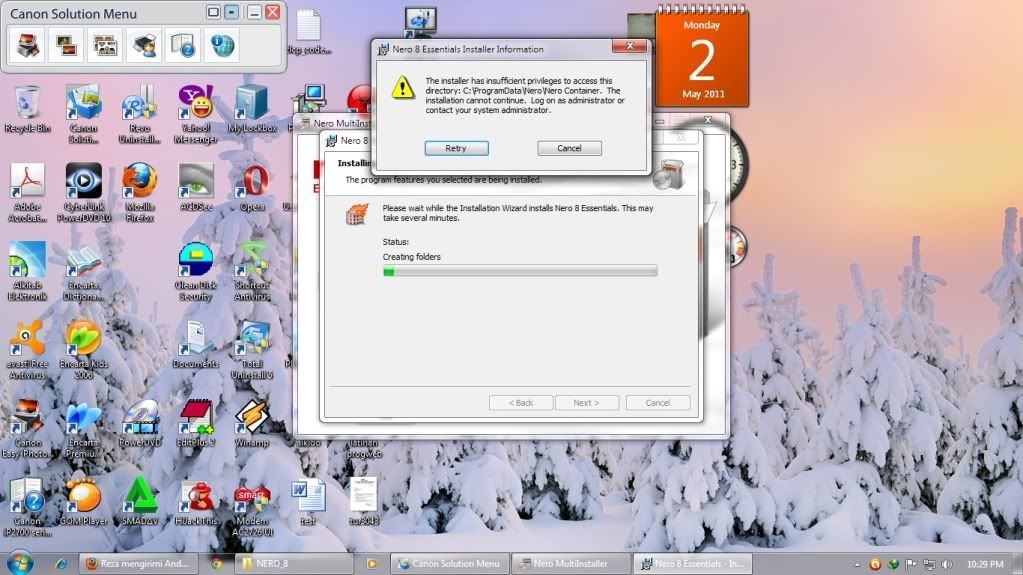This screenshot has height=575, width=1023.
Task: Select Mozilla Firefox desktop icon
Action: point(140,193)
